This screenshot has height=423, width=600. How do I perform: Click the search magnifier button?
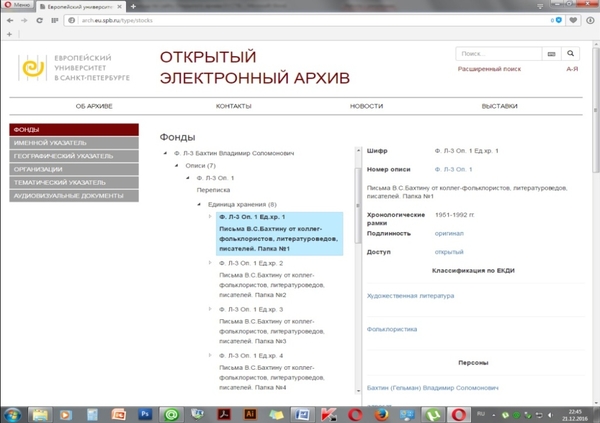coord(571,54)
